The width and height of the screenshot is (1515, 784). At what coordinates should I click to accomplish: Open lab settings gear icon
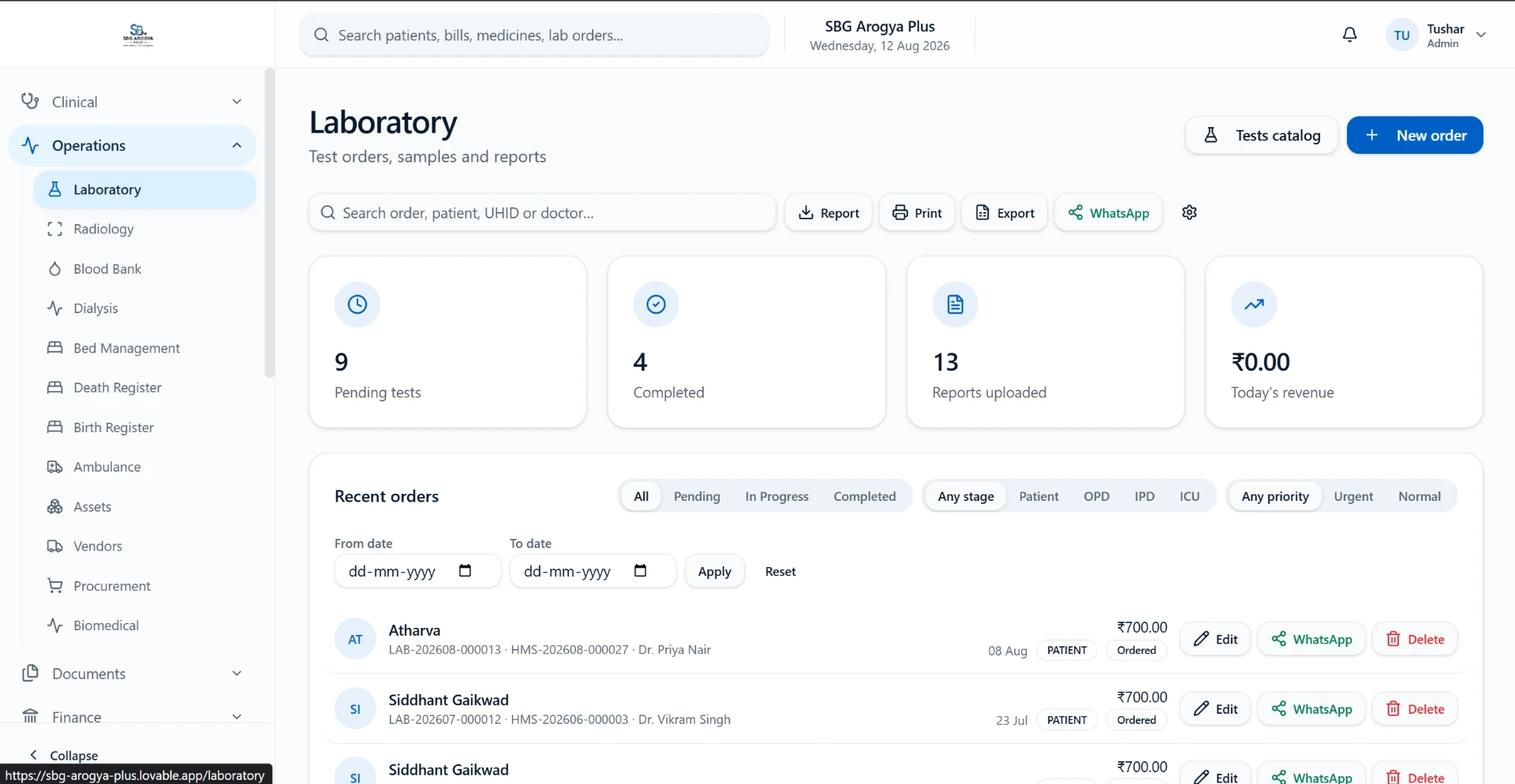tap(1189, 212)
